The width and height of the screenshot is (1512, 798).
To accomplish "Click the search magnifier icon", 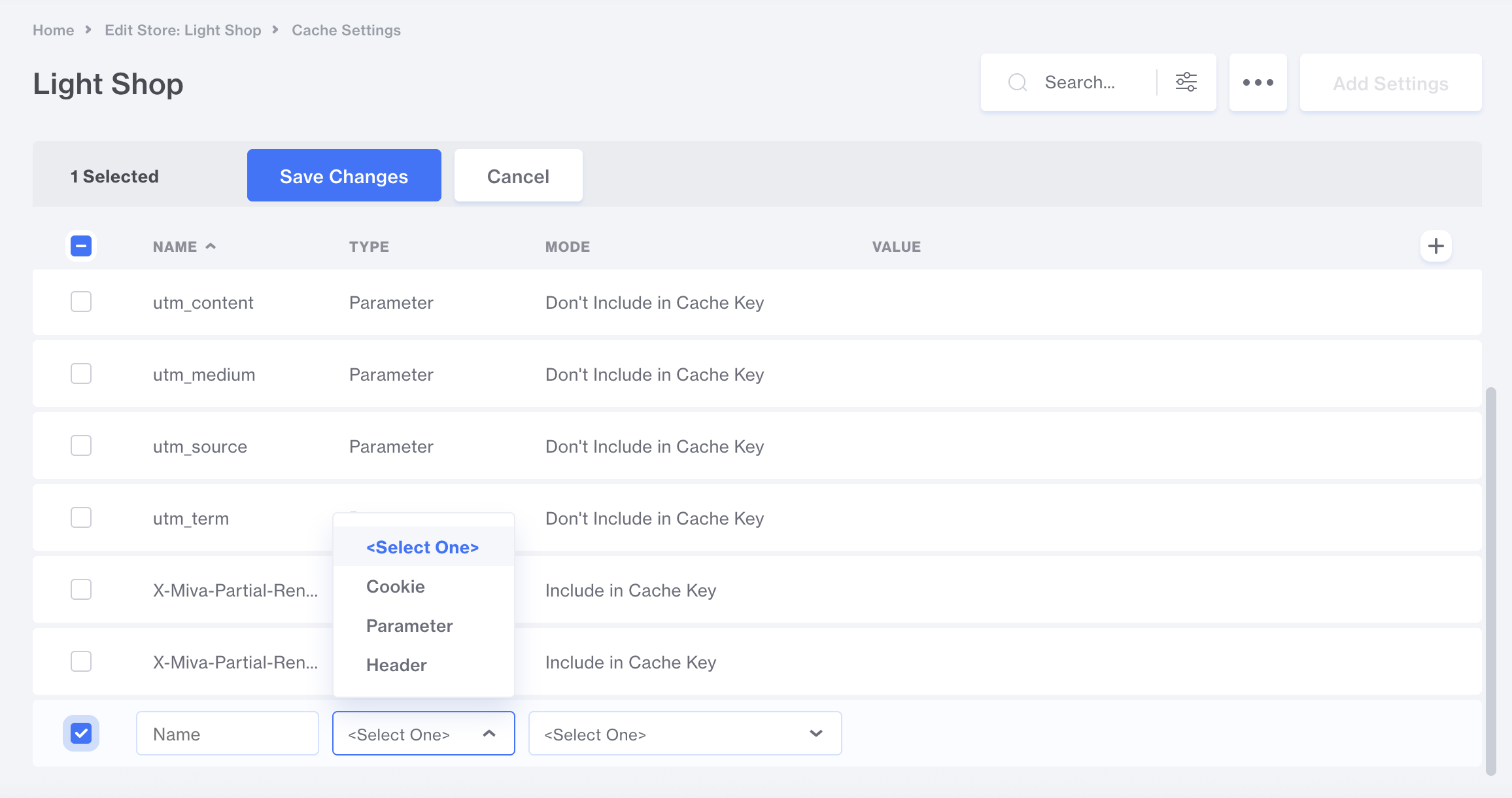I will [x=1018, y=82].
